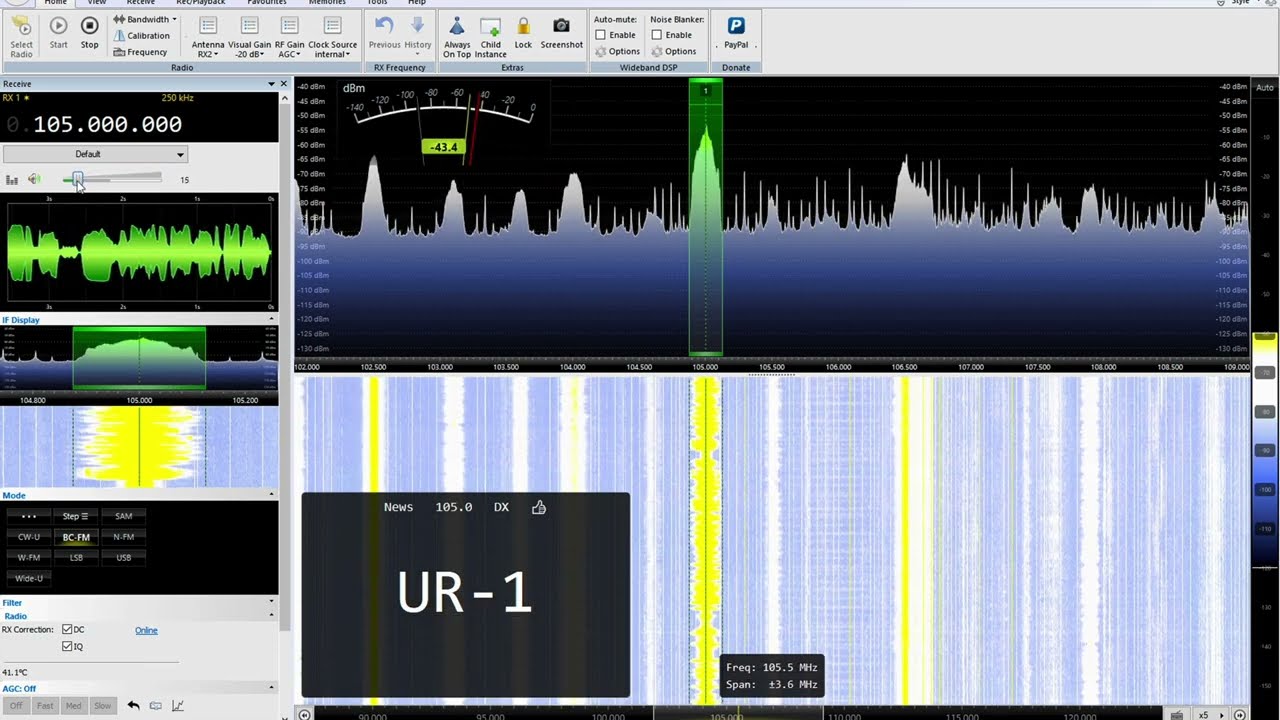Create a Child Instance

pos(490,37)
